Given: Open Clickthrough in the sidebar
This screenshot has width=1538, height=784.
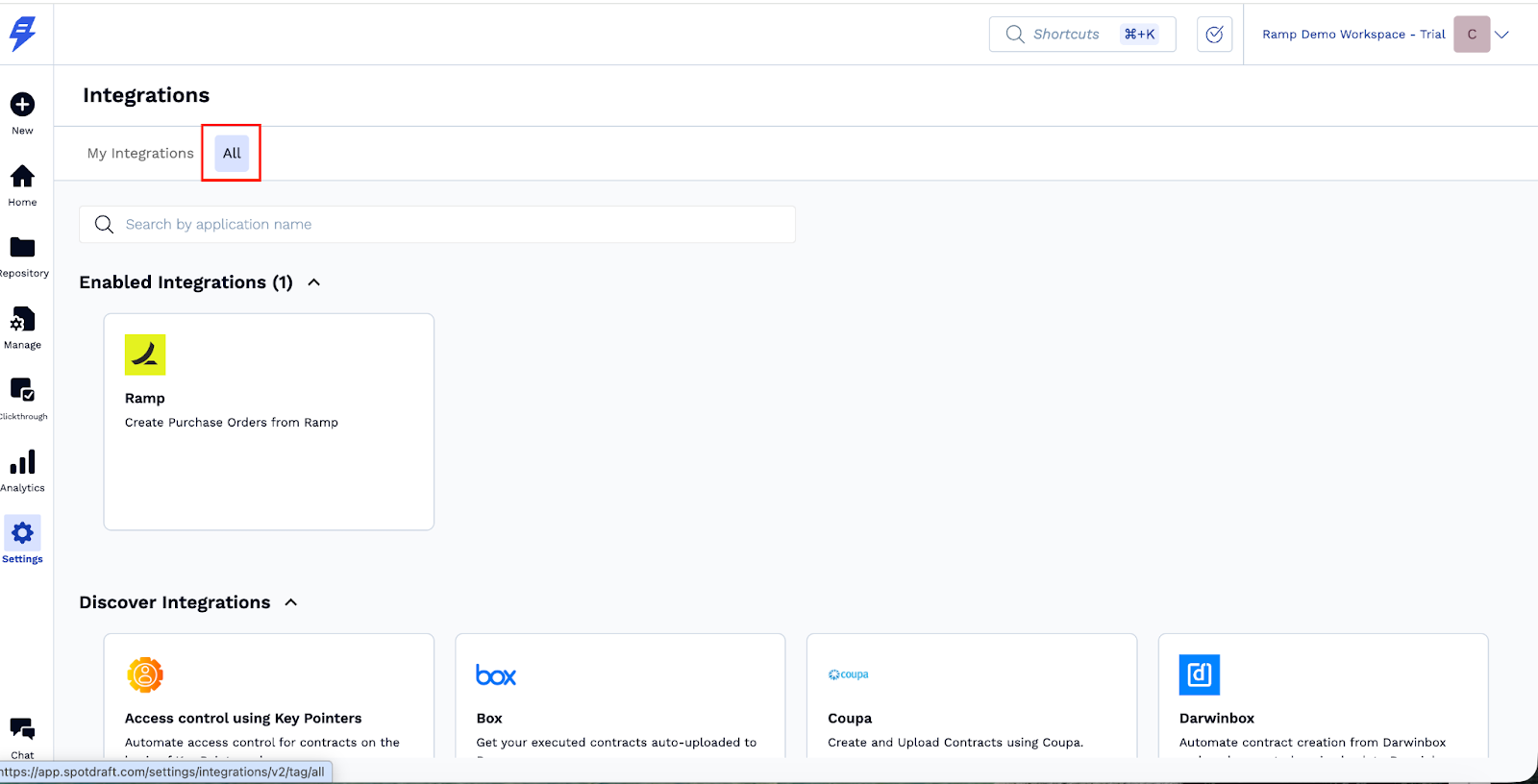Looking at the screenshot, I should pyautogui.click(x=22, y=391).
